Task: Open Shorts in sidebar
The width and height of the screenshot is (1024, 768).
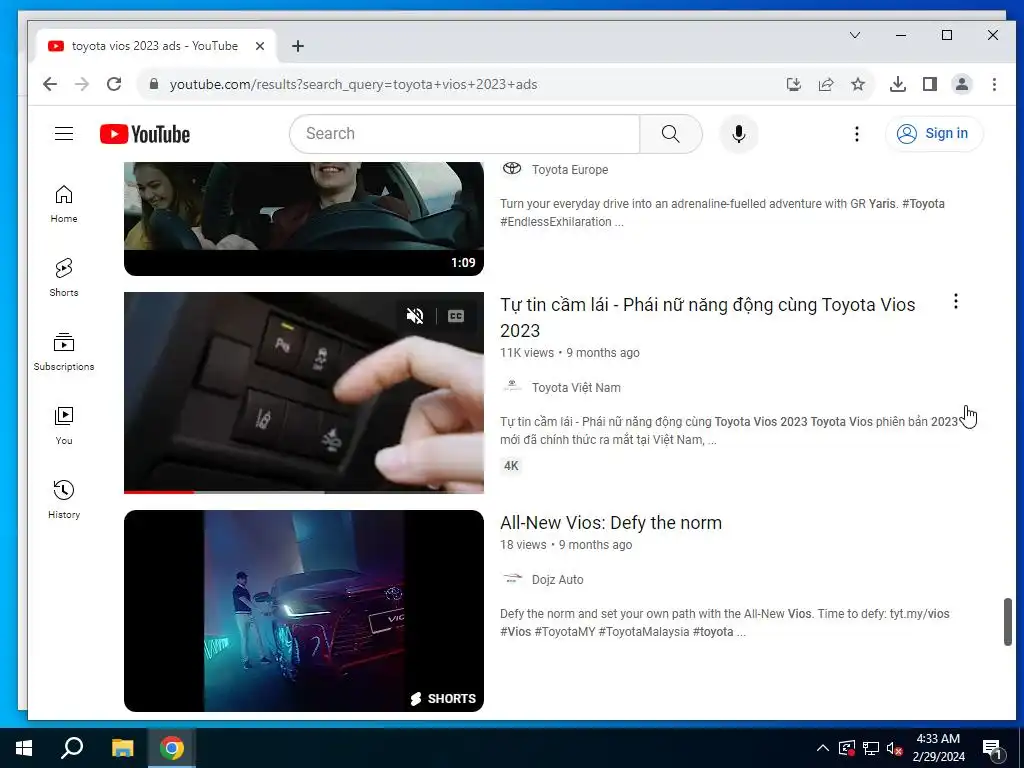Action: (64, 278)
